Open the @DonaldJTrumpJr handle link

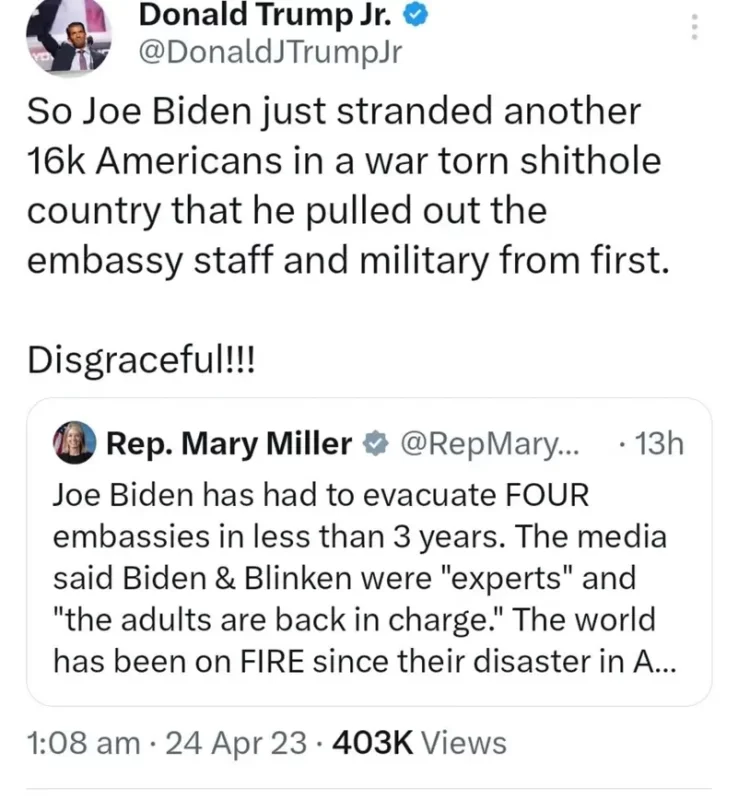tap(266, 52)
